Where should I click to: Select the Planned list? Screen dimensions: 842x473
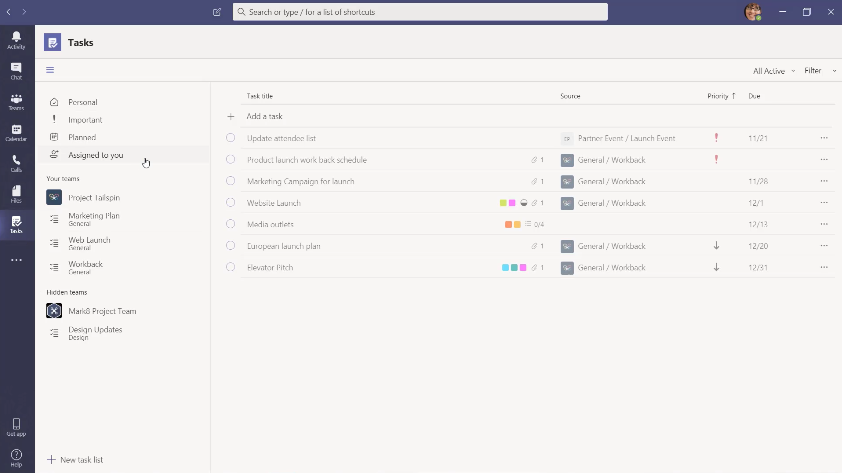82,137
